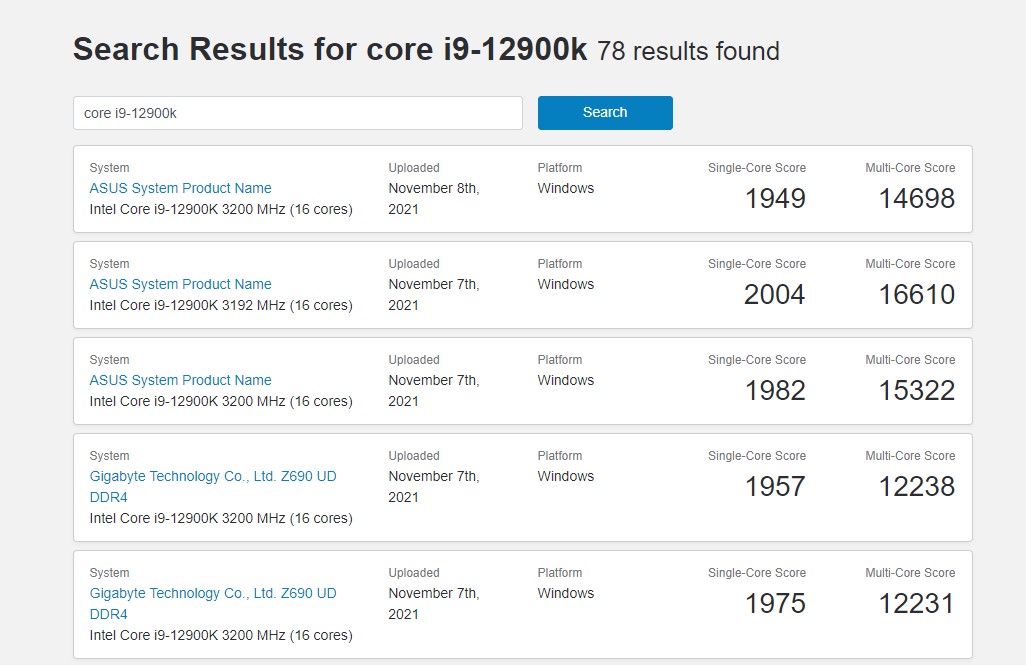Click the Intel Core i9-12900K 3192 MHz description
The width and height of the screenshot is (1026, 665).
click(x=221, y=305)
